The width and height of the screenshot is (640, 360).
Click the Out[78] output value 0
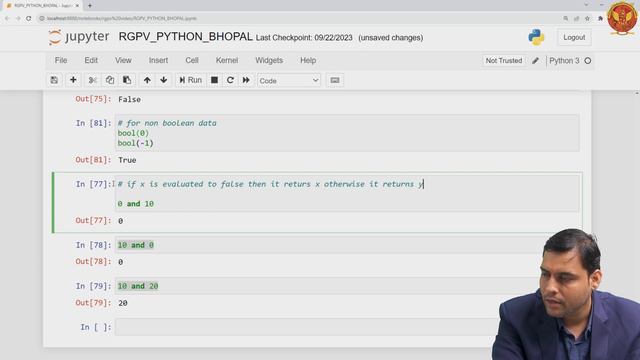[x=120, y=262]
